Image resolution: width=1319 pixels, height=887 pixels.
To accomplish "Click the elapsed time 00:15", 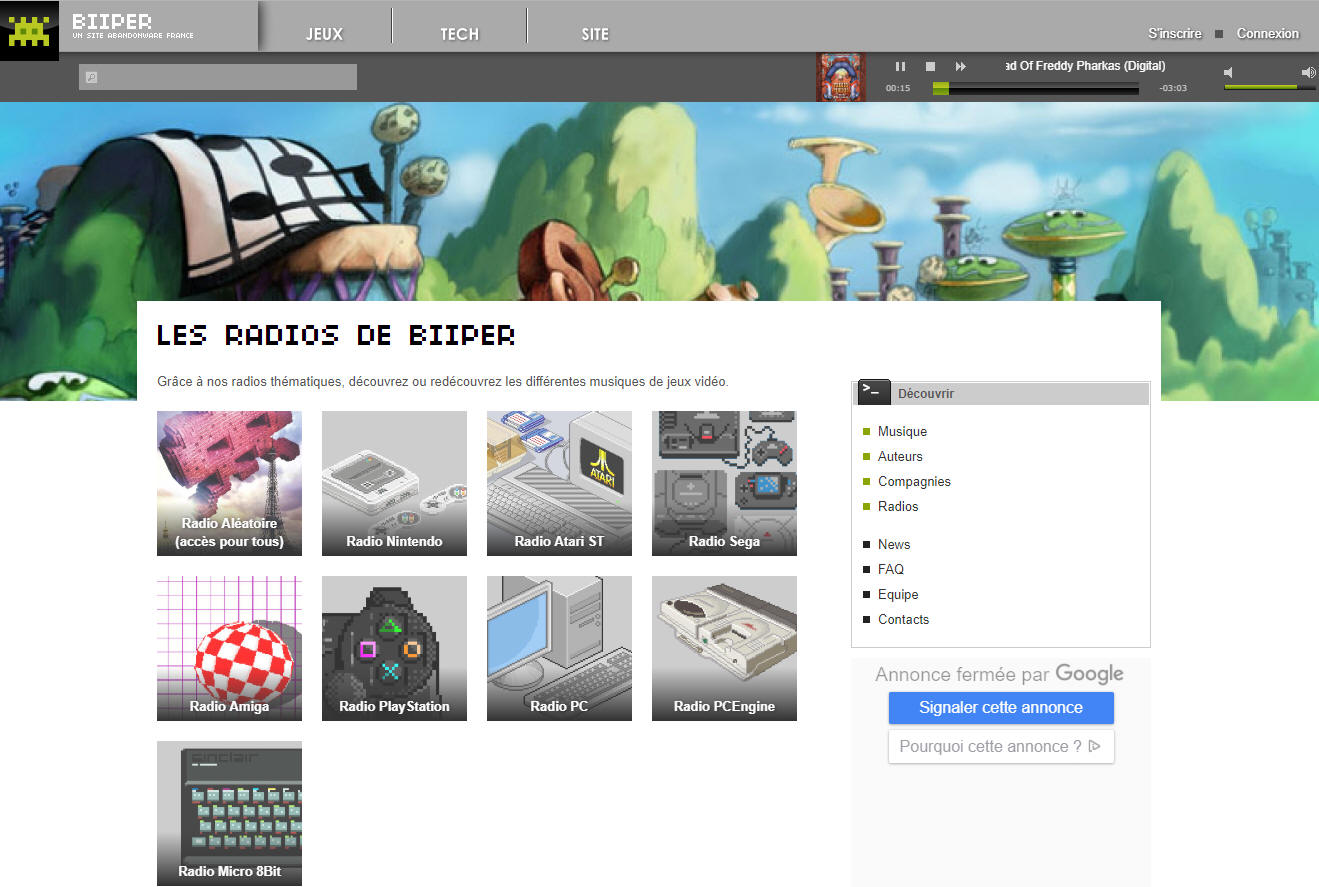I will tap(898, 88).
